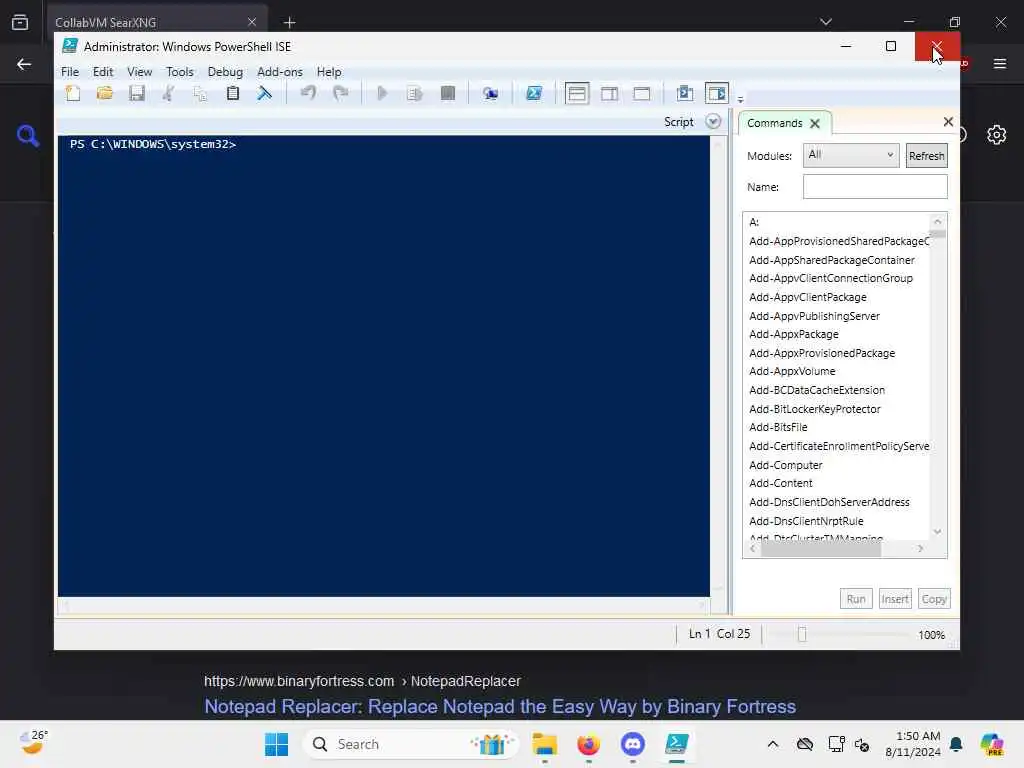Toggle the Show Command Add-on icon
The image size is (1024, 768).
tap(716, 93)
